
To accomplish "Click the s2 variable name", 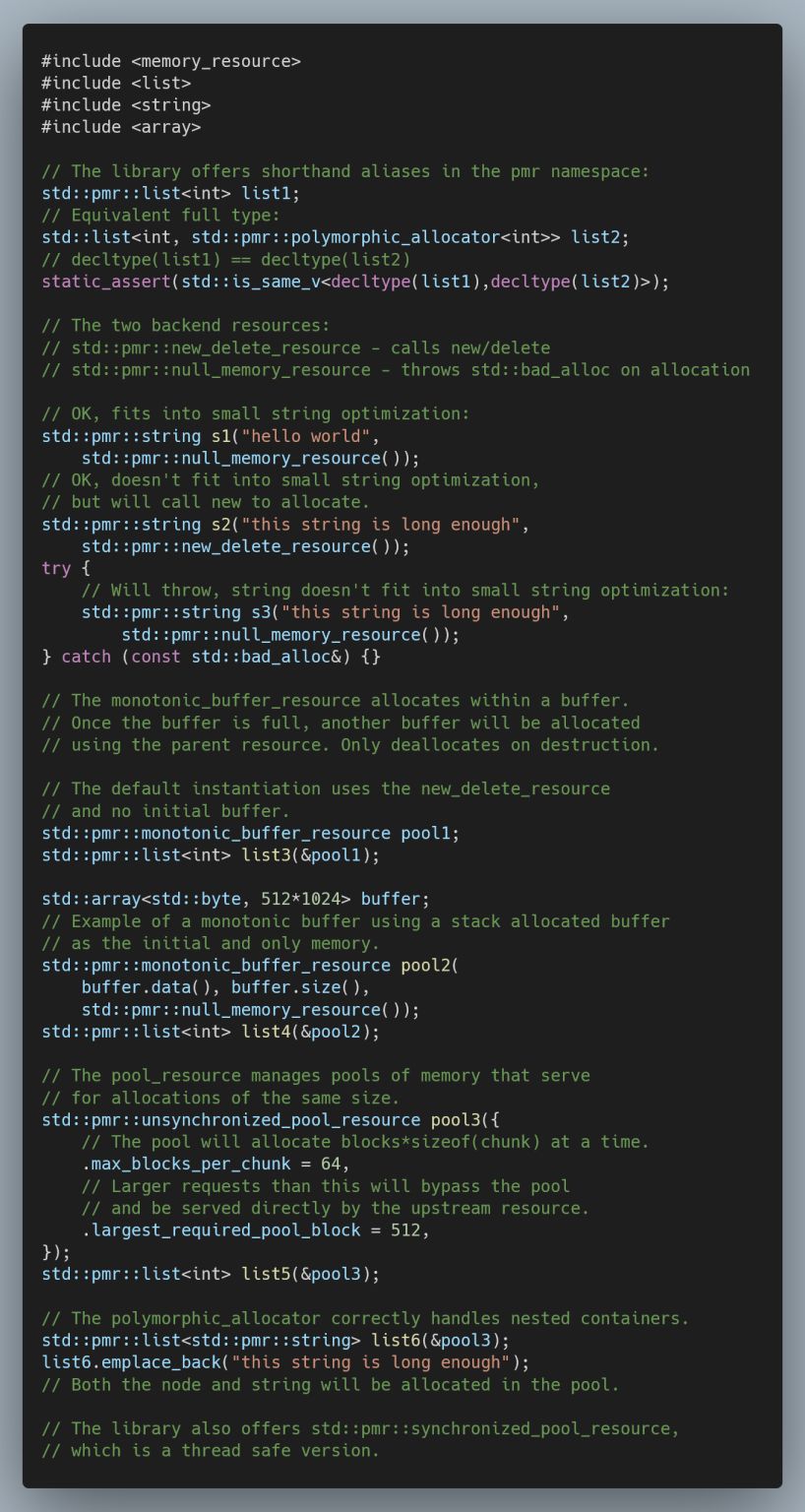I will (x=221, y=525).
